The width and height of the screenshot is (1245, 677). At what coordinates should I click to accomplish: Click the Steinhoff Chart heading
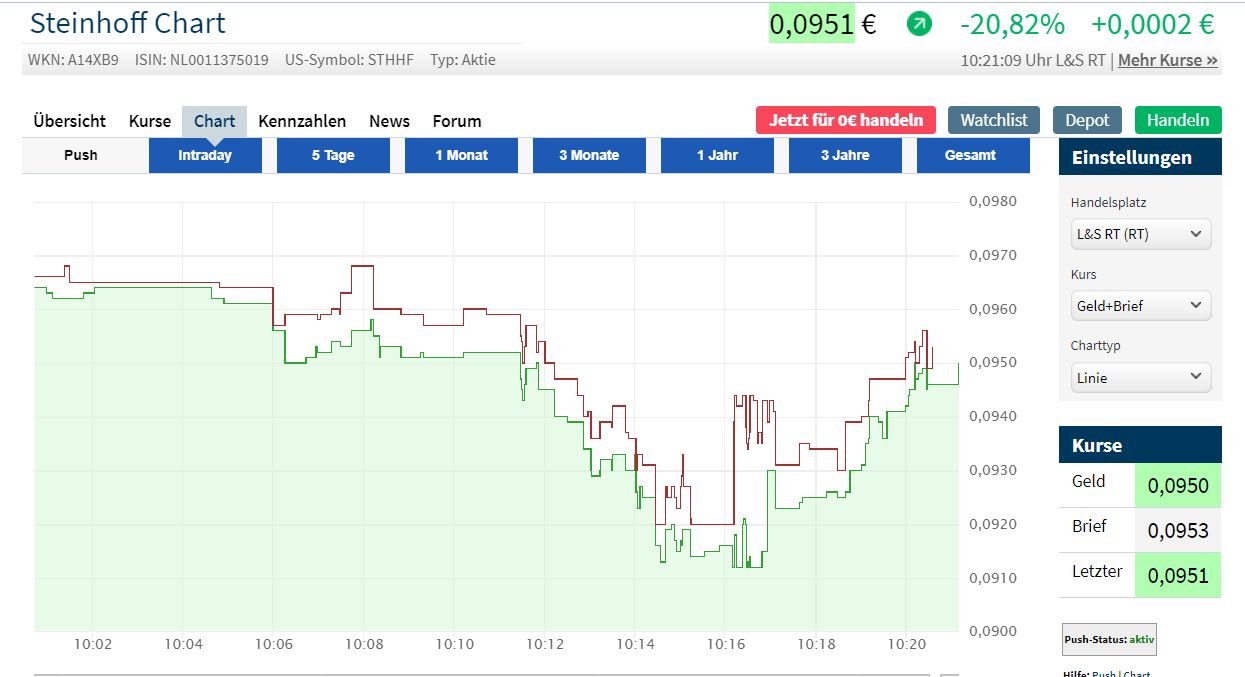128,23
